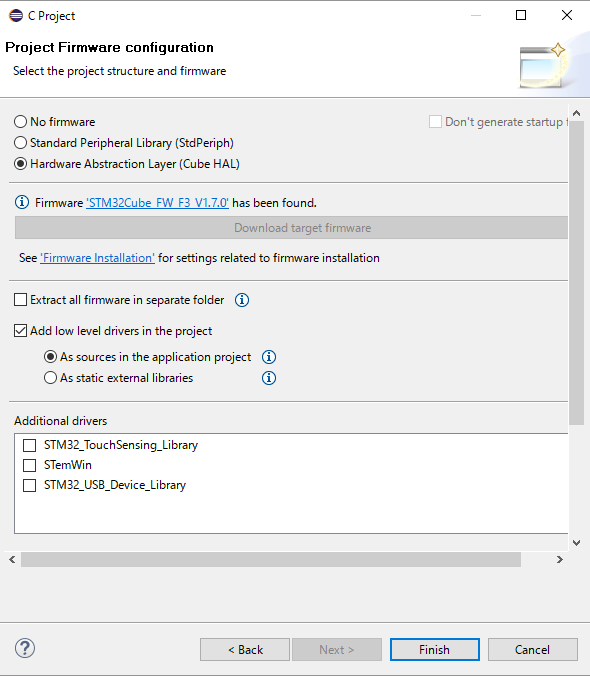Go back with the Back button

[x=245, y=650]
